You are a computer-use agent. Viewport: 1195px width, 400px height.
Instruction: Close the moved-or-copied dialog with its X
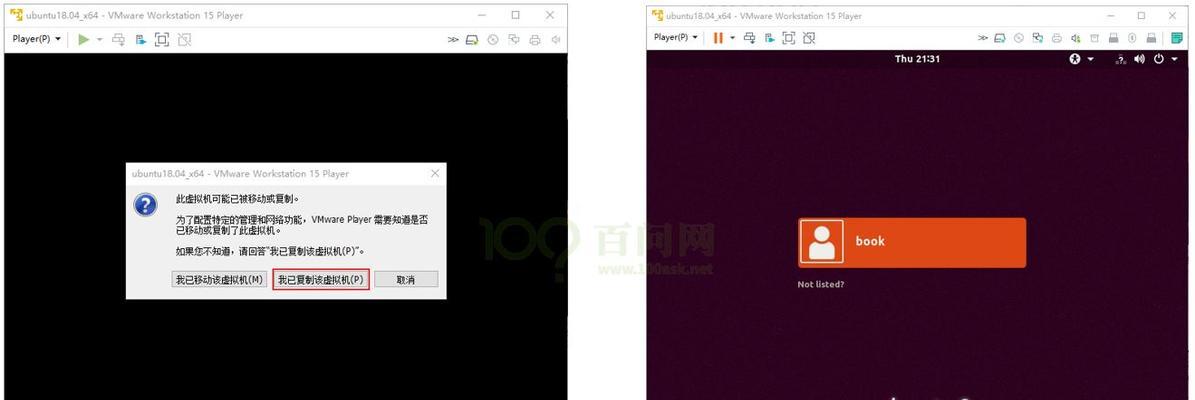pos(435,174)
